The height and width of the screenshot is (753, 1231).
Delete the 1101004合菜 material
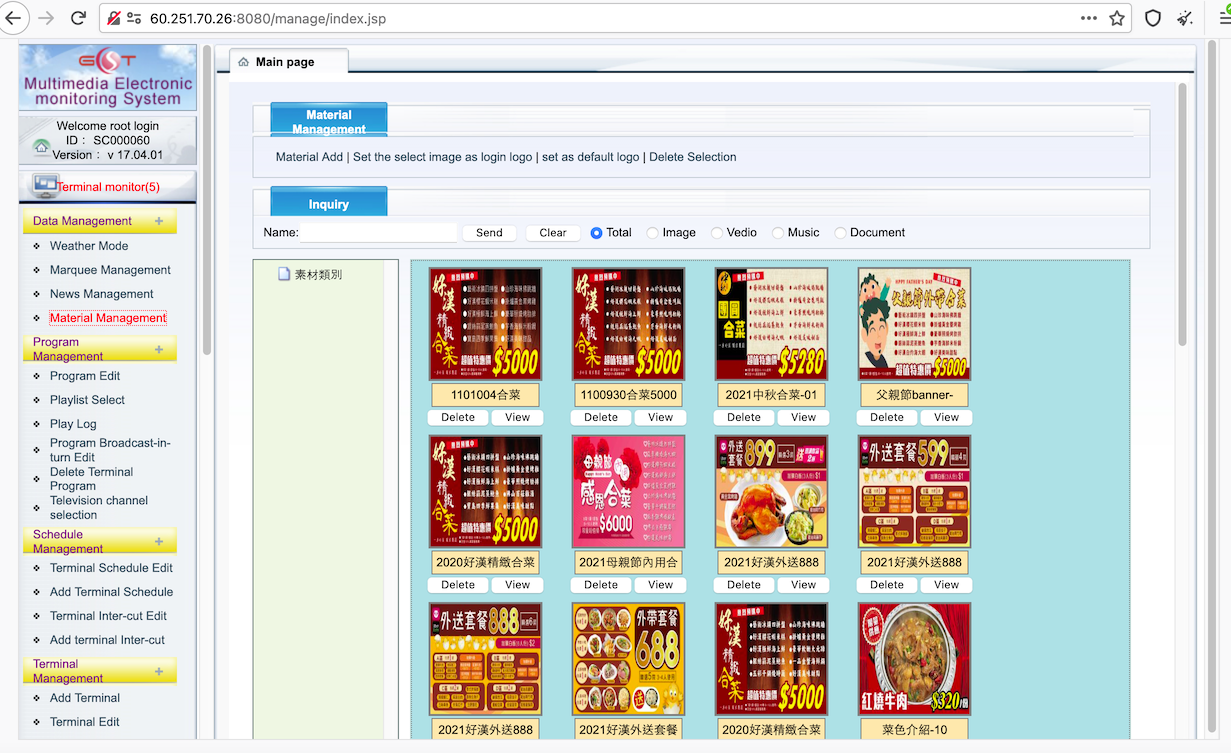tap(458, 418)
